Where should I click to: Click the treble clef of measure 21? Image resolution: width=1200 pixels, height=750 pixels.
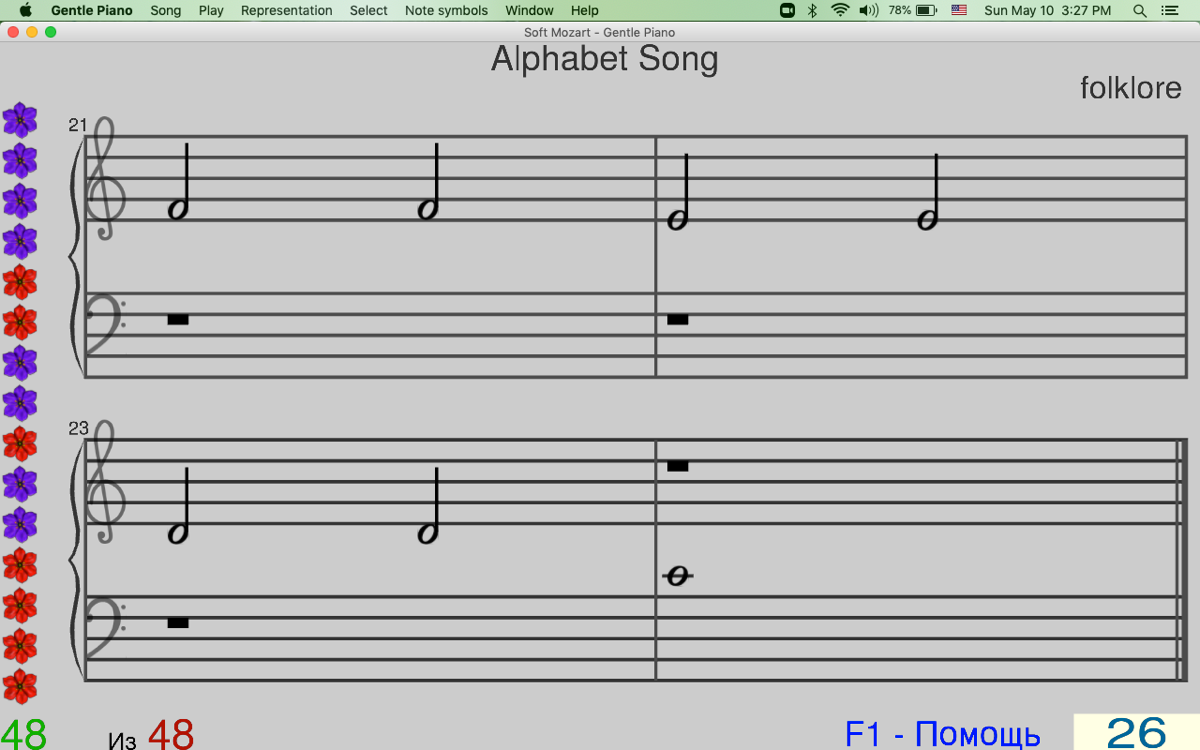coord(104,180)
